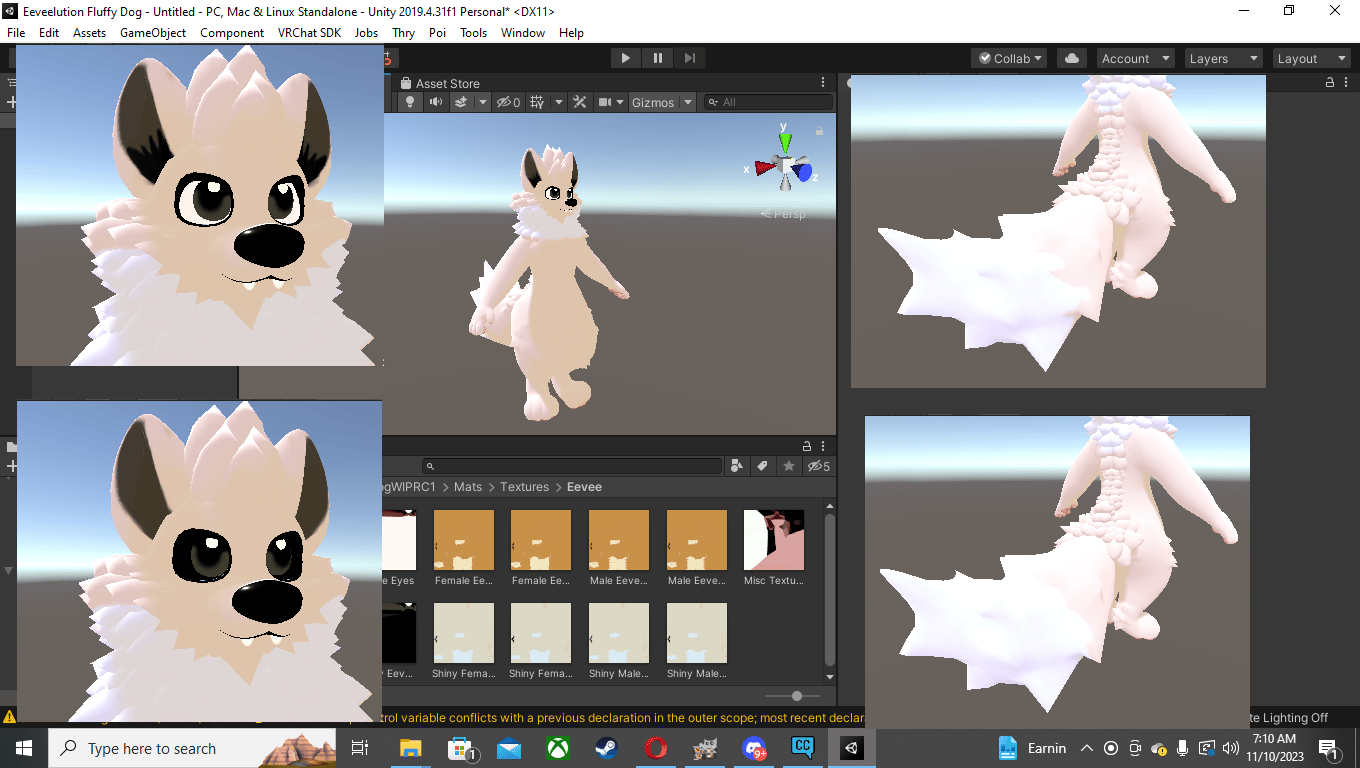The image size is (1360, 768).
Task: Toggle scene audio speaker icon
Action: click(x=436, y=102)
